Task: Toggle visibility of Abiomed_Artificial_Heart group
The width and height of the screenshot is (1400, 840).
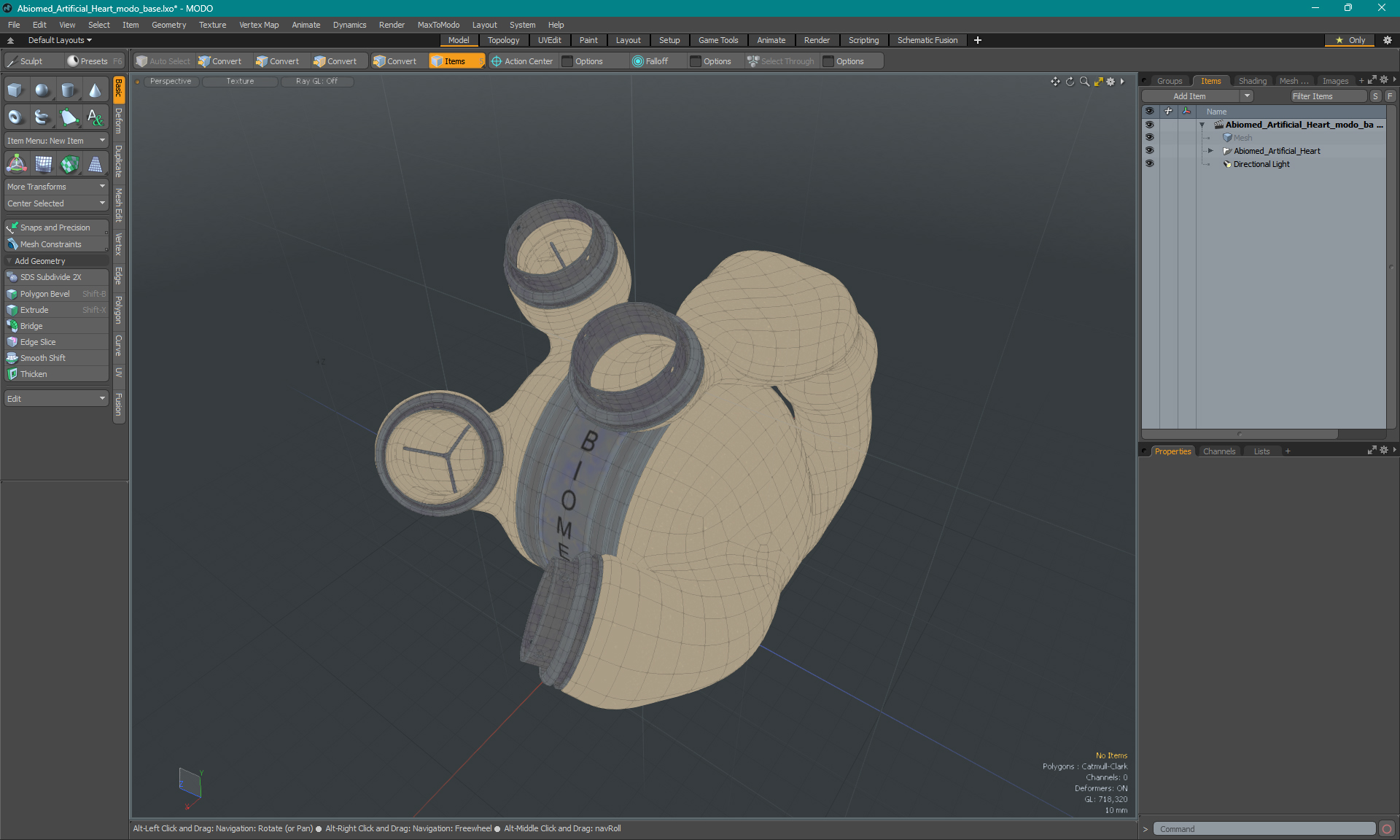Action: pyautogui.click(x=1149, y=151)
